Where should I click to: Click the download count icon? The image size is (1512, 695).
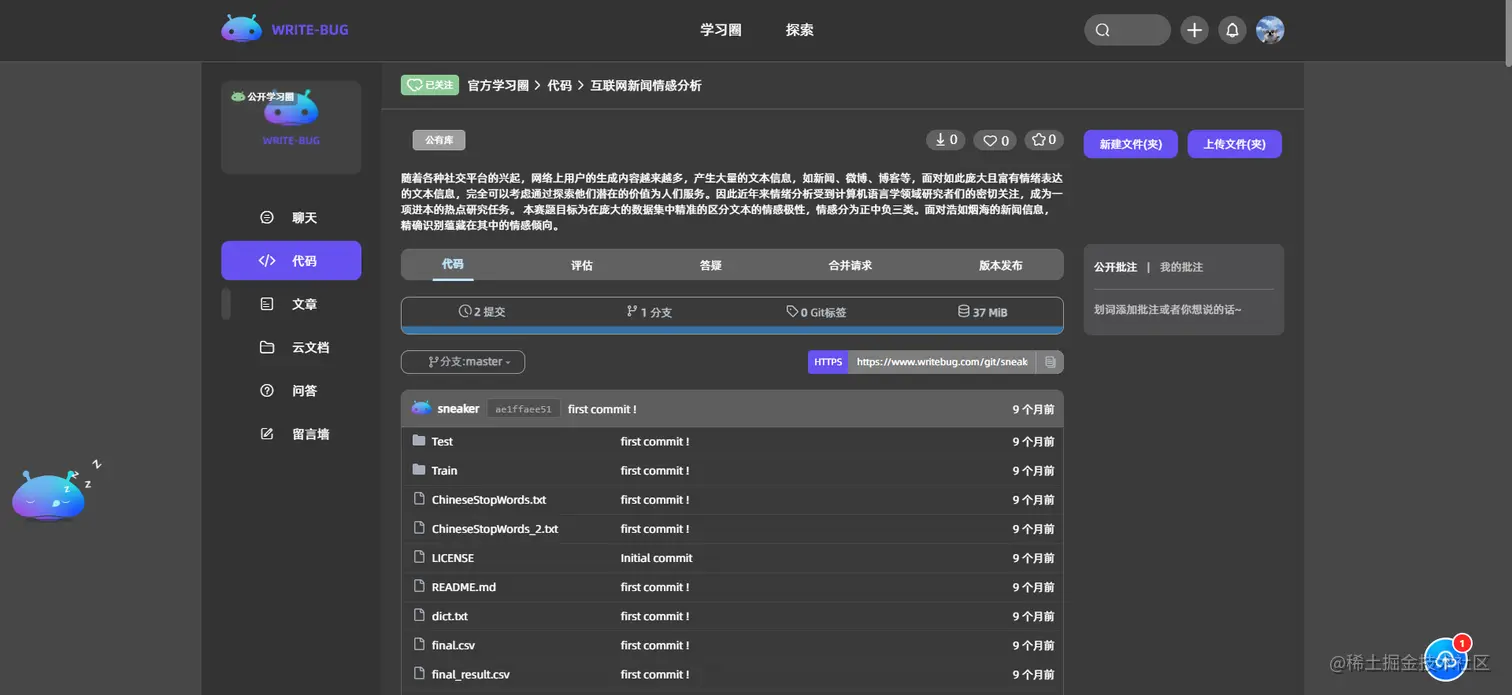pos(942,140)
